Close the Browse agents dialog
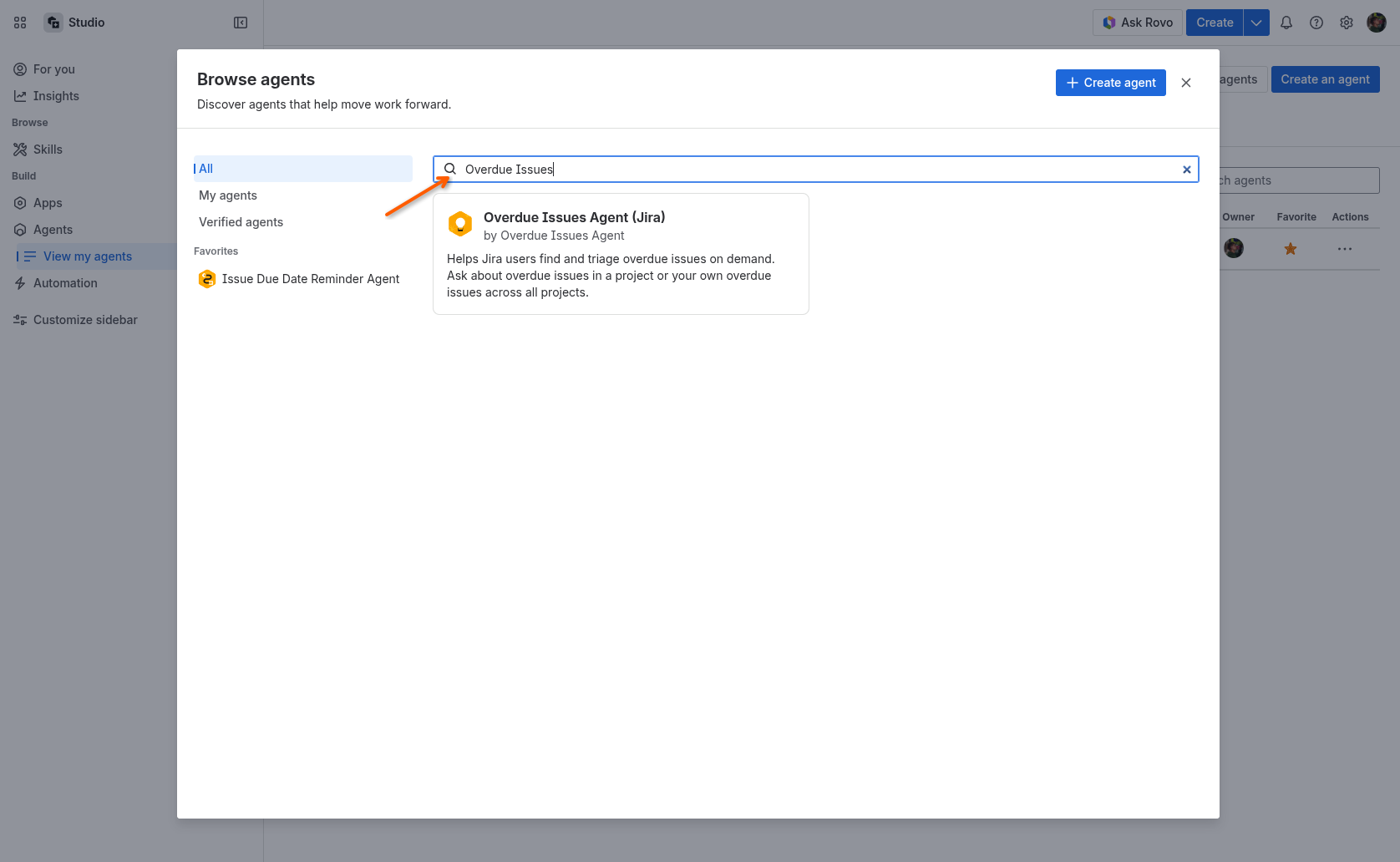 [1186, 83]
